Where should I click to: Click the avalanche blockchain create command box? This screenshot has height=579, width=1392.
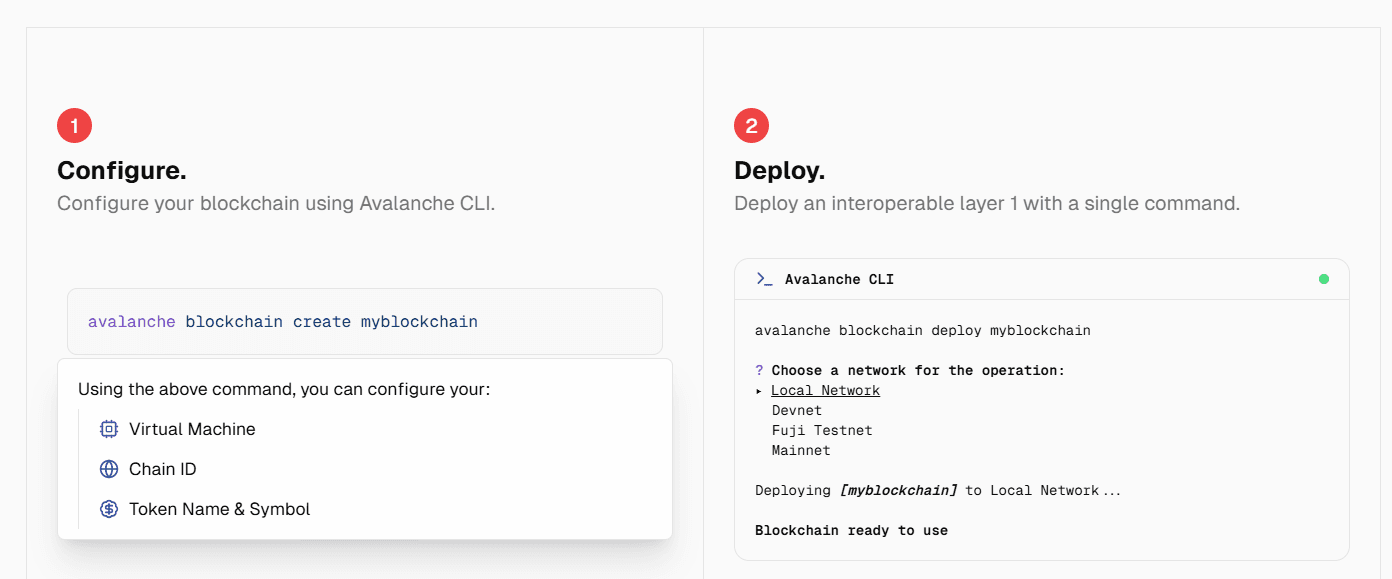click(x=365, y=322)
